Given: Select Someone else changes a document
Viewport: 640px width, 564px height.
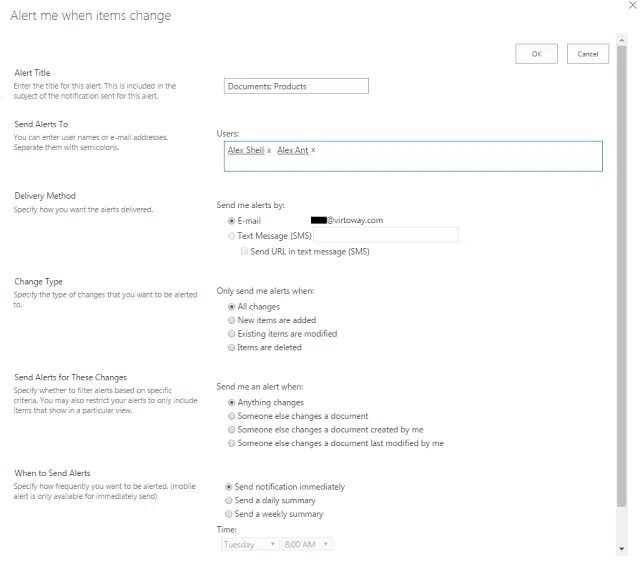Looking at the screenshot, I should pyautogui.click(x=231, y=416).
